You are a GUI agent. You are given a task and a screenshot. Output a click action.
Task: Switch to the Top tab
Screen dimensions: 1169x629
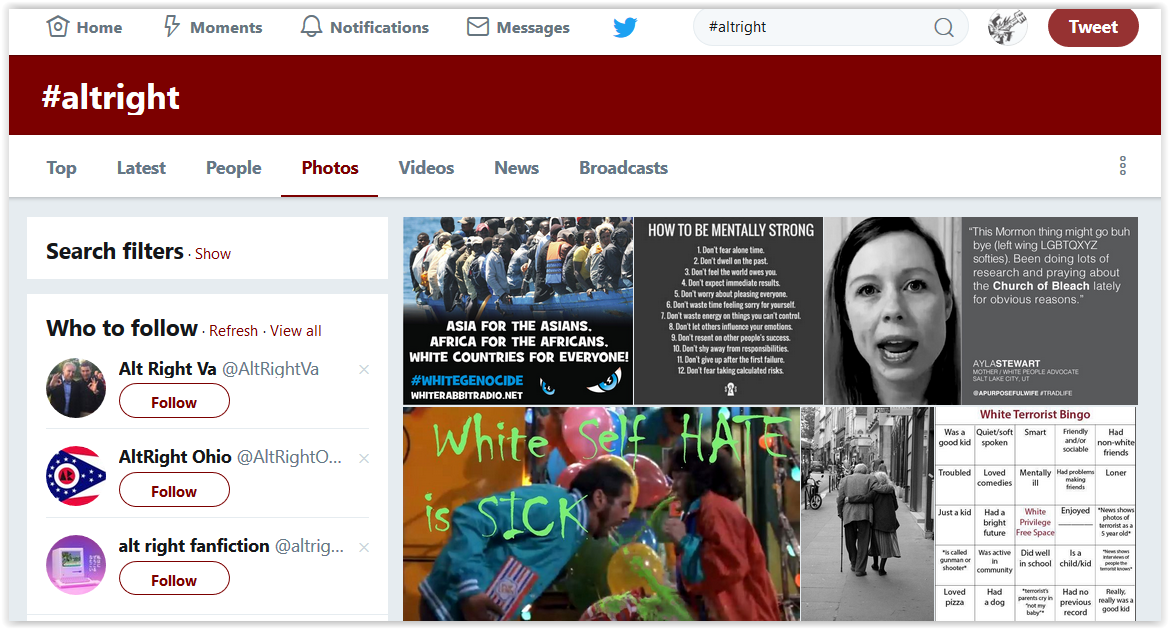(x=61, y=168)
